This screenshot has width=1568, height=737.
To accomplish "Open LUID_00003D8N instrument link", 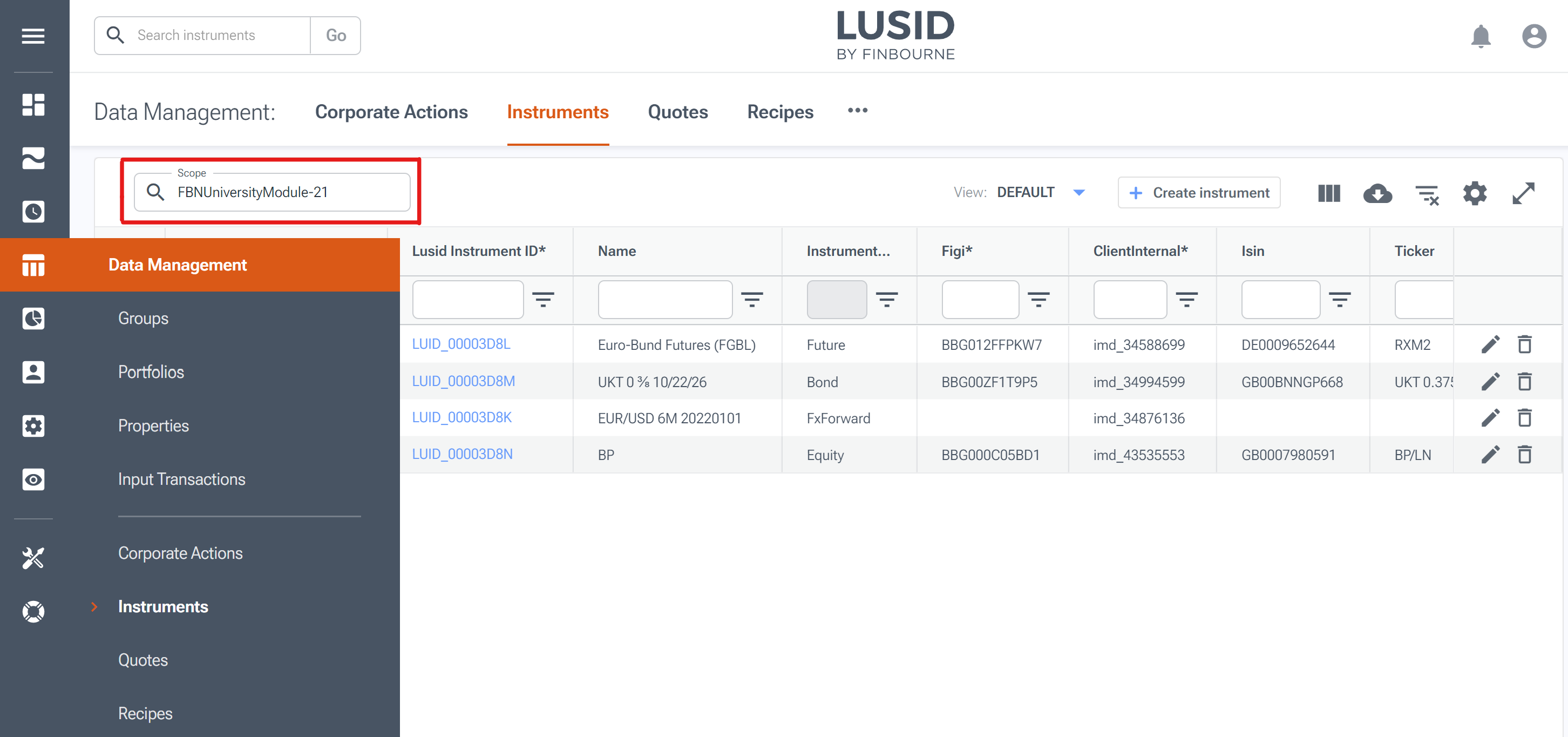I will (x=462, y=455).
